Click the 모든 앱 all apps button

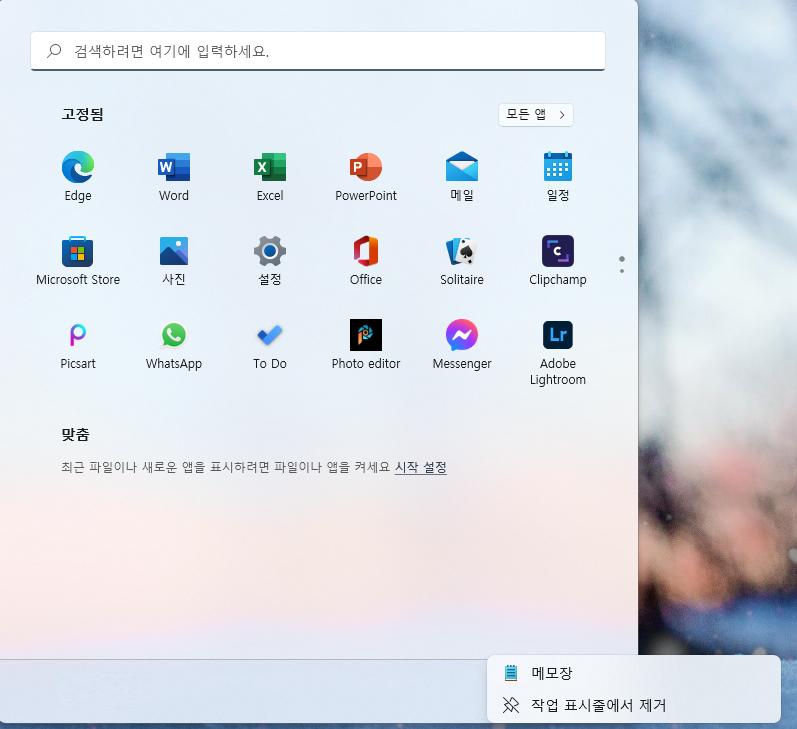pos(536,115)
